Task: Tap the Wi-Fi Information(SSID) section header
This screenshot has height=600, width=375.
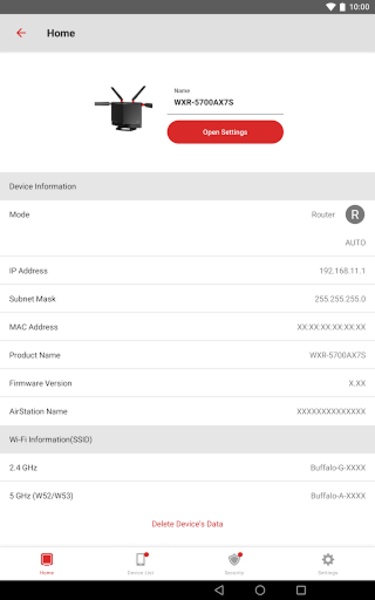Action: click(188, 439)
